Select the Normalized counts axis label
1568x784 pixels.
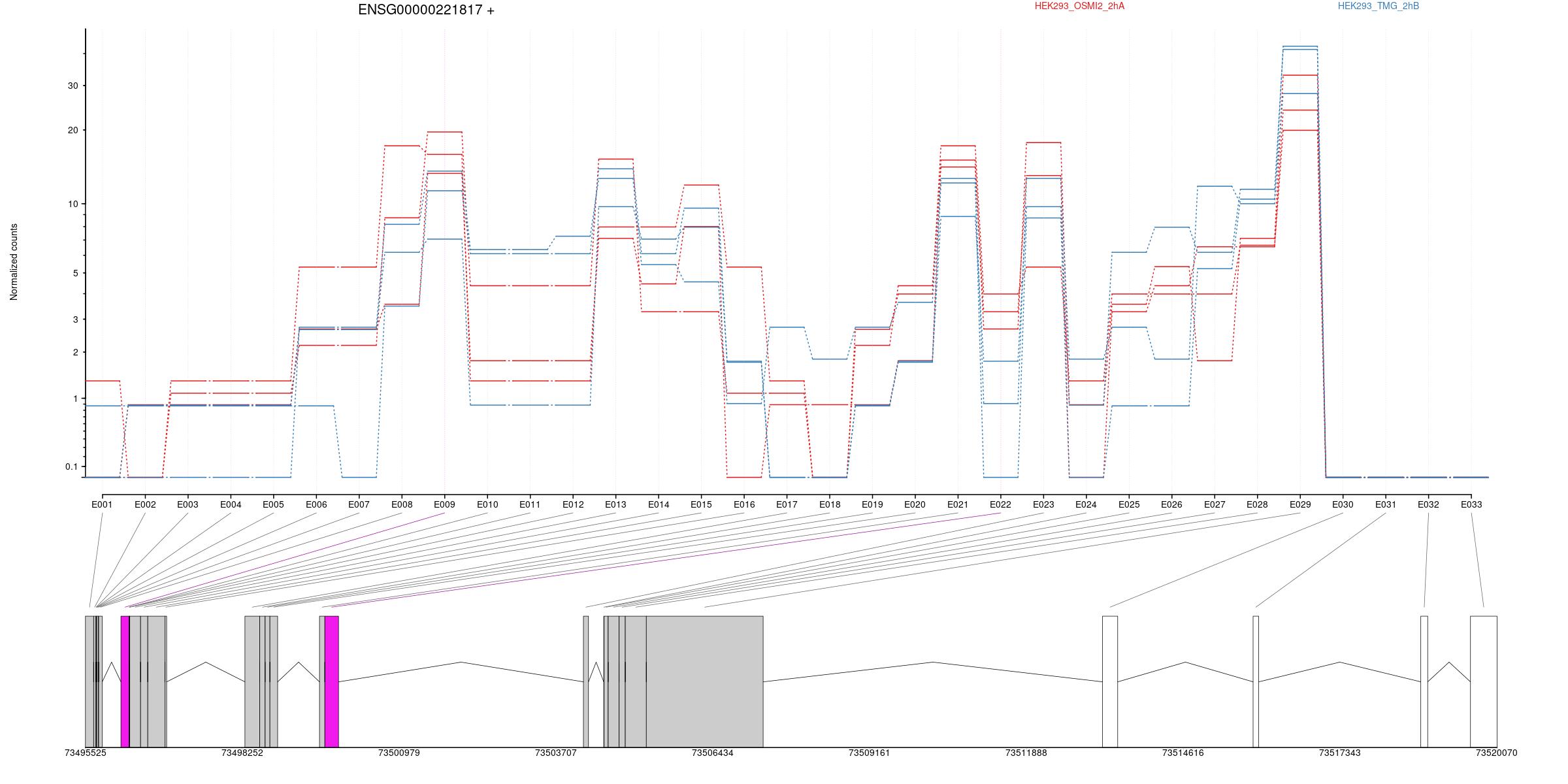click(14, 262)
